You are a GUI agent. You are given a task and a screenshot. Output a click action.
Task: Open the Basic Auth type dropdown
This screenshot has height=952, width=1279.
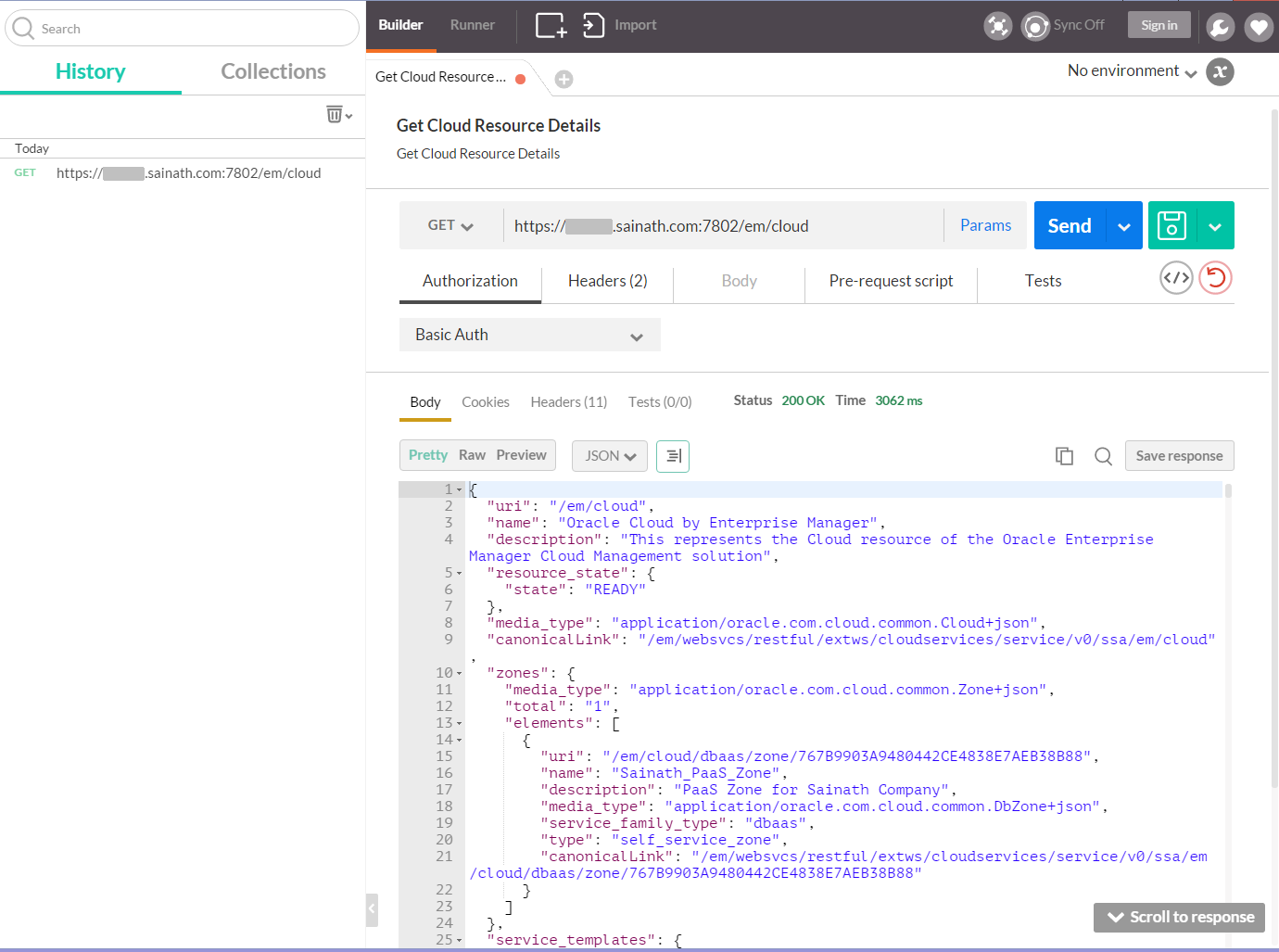click(x=530, y=335)
